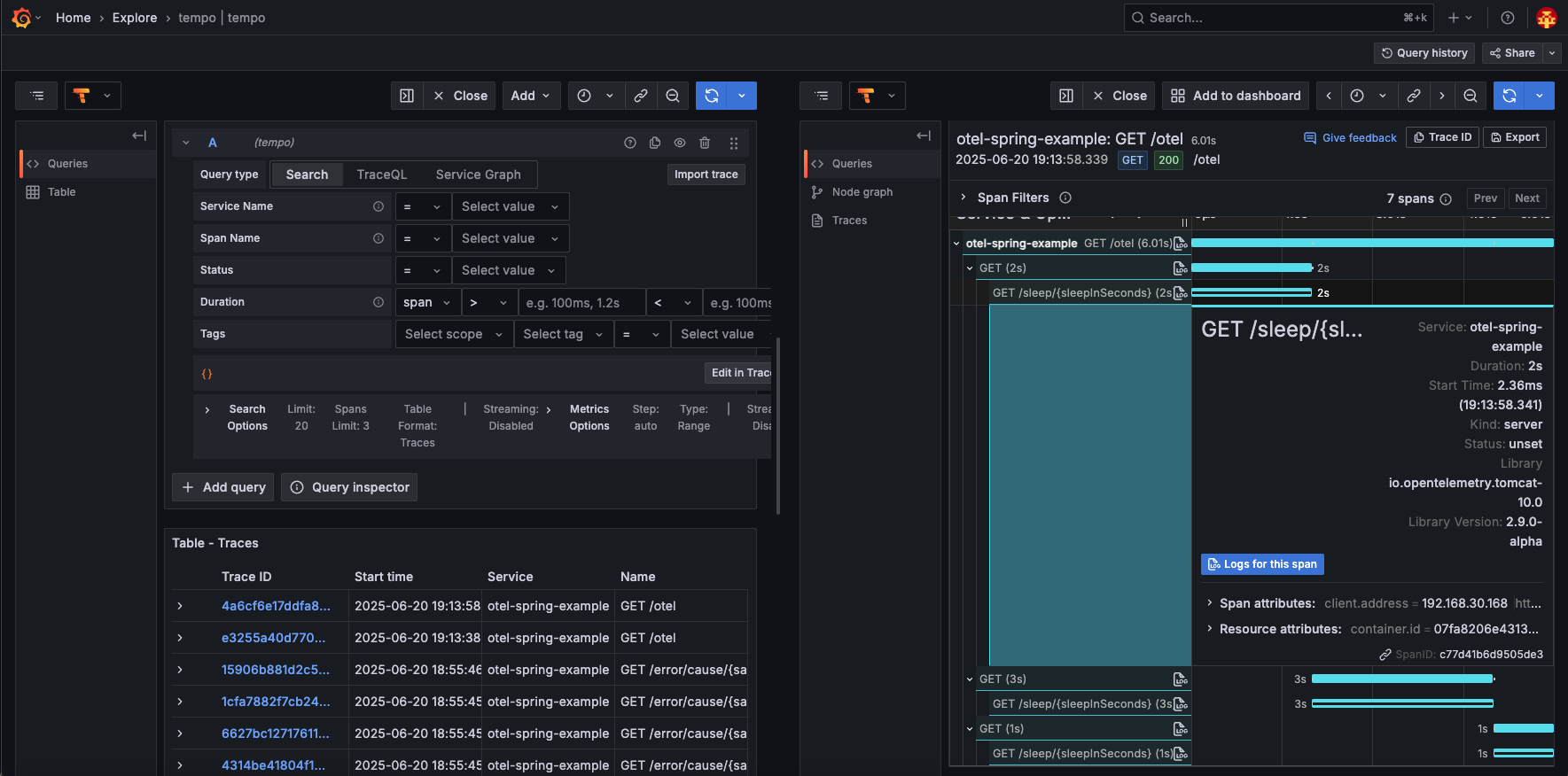The image size is (1568, 776).
Task: Expand the Span Filters section
Action: click(963, 198)
